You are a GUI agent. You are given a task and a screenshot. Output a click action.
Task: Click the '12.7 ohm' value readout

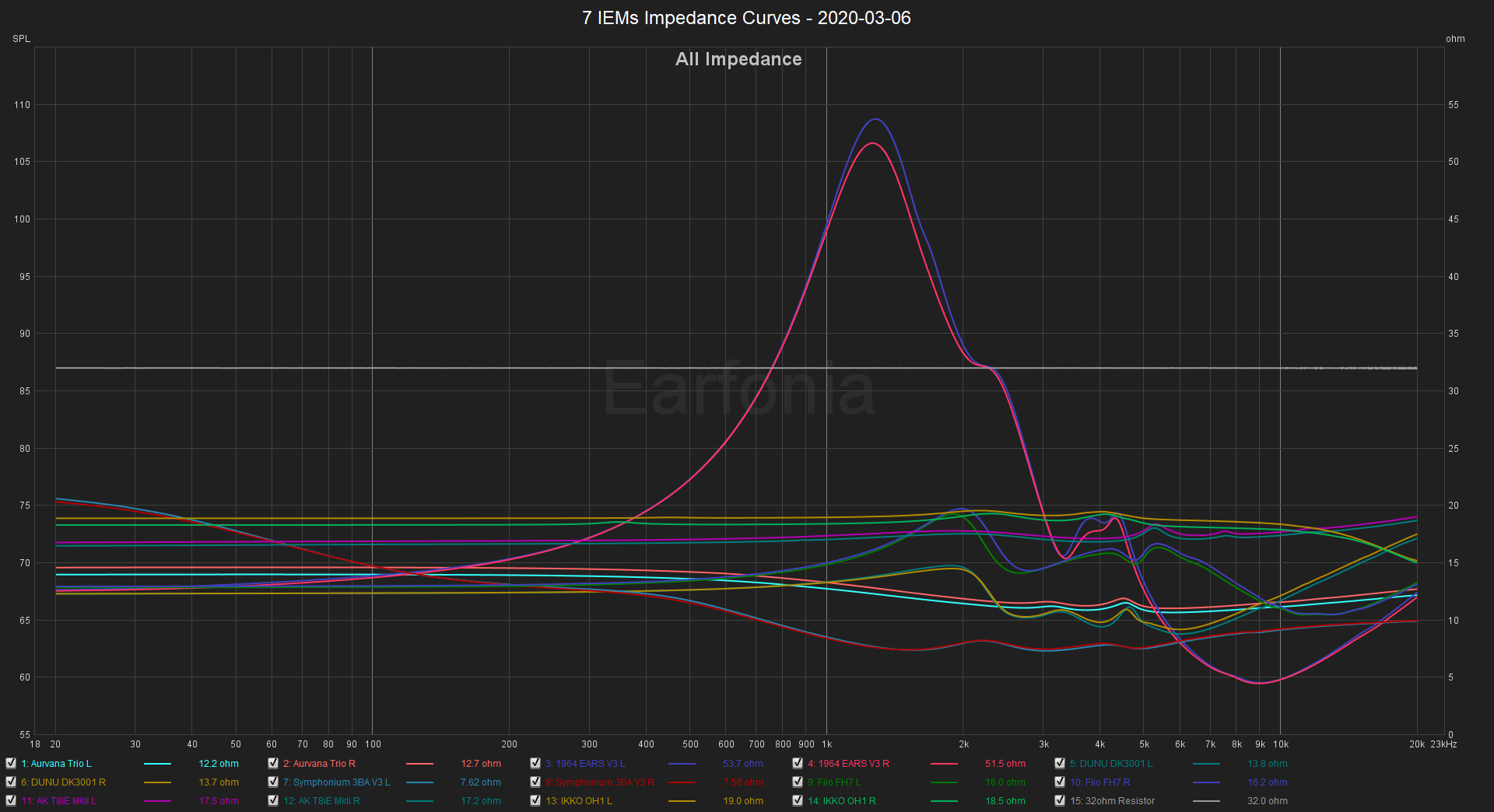pyautogui.click(x=481, y=764)
